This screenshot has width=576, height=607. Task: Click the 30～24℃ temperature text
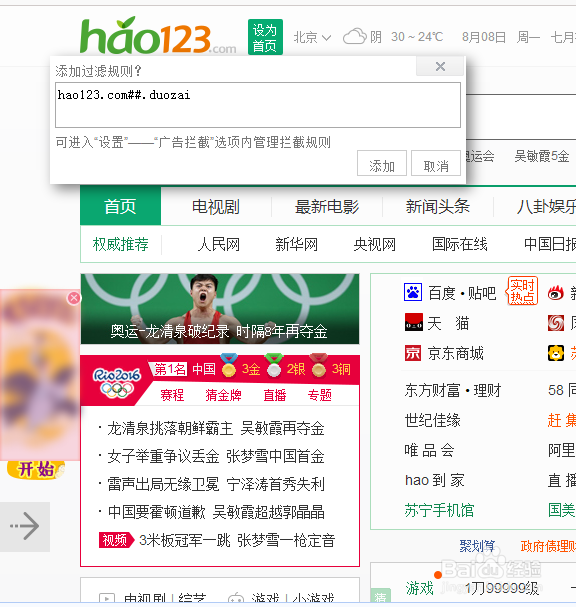(x=417, y=37)
